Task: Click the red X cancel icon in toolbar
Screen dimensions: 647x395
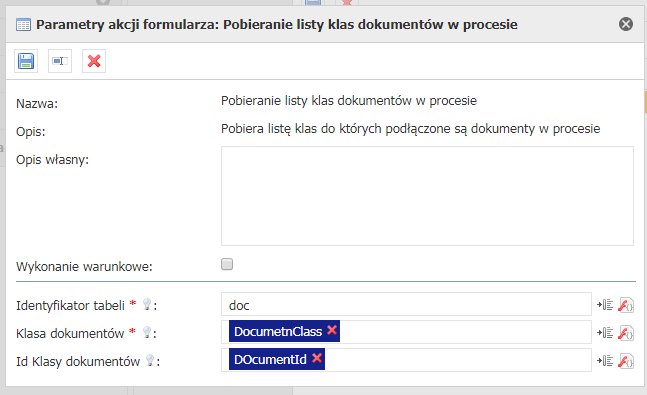Action: click(94, 61)
